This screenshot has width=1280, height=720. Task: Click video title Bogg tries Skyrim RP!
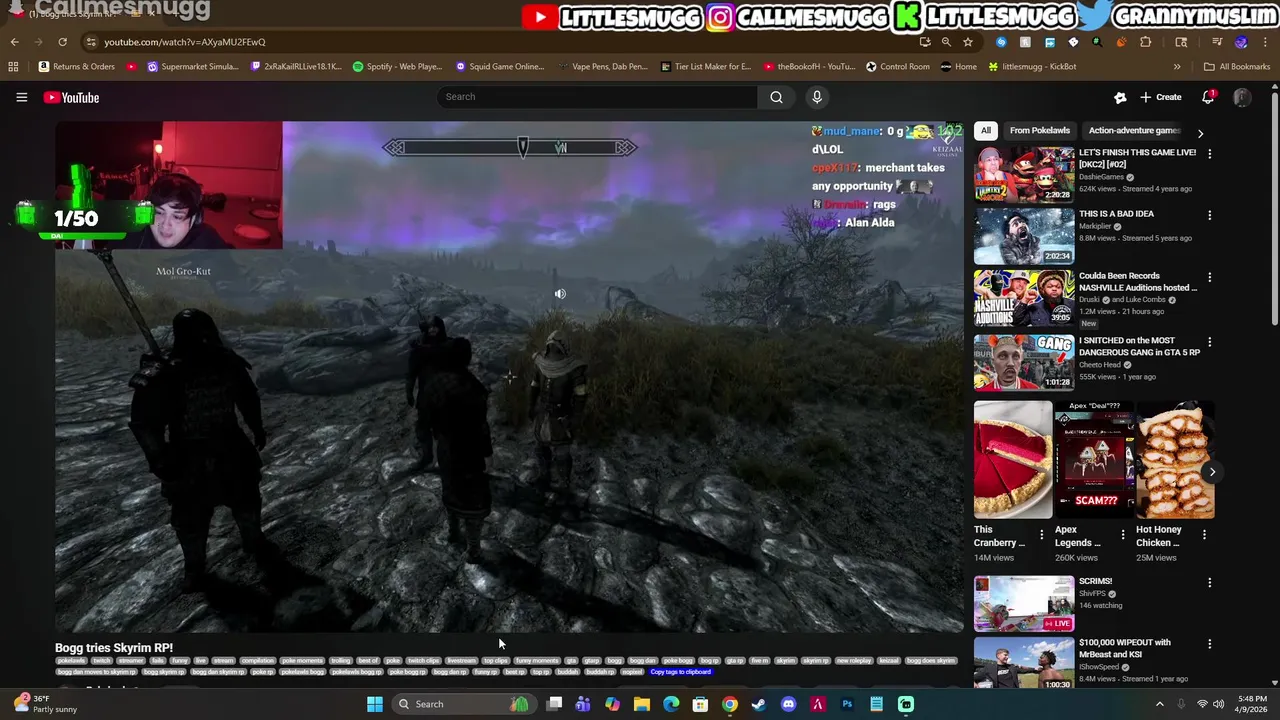tap(114, 648)
